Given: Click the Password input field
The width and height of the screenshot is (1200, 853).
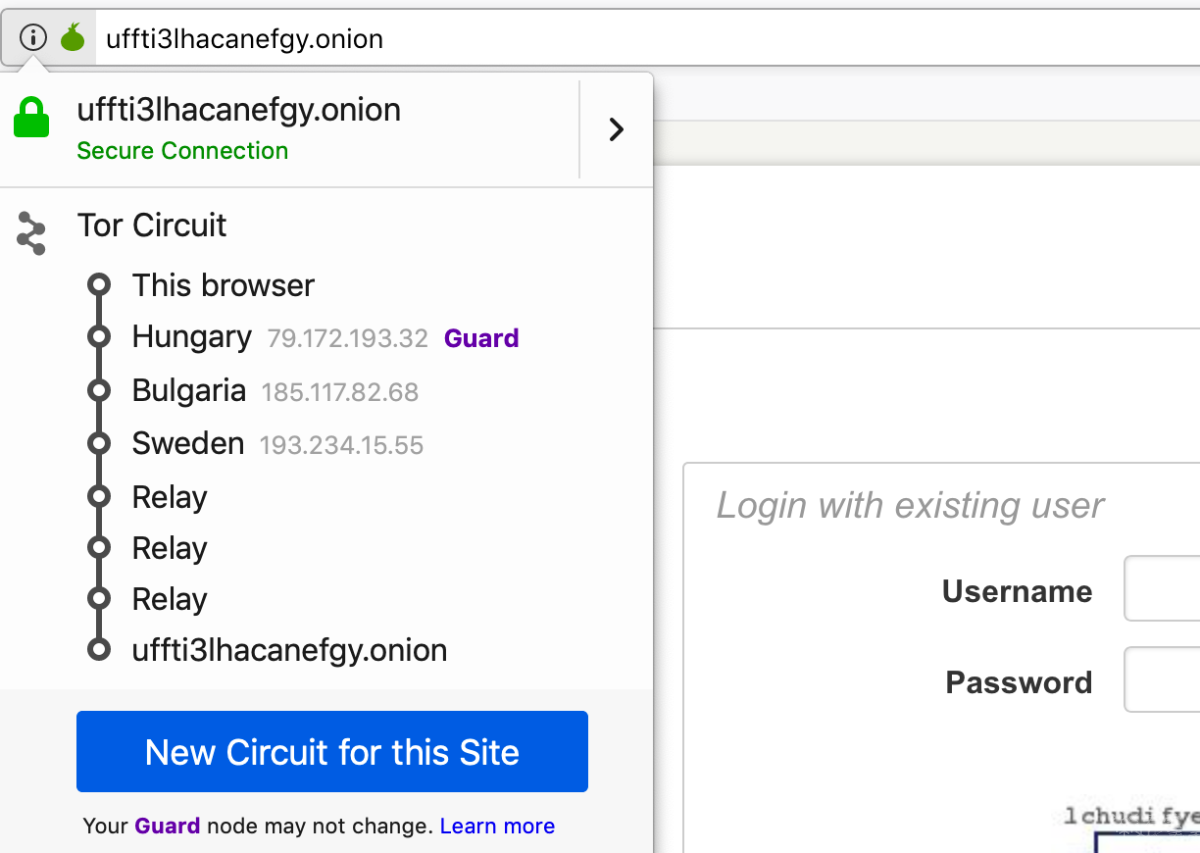Looking at the screenshot, I should (1162, 681).
